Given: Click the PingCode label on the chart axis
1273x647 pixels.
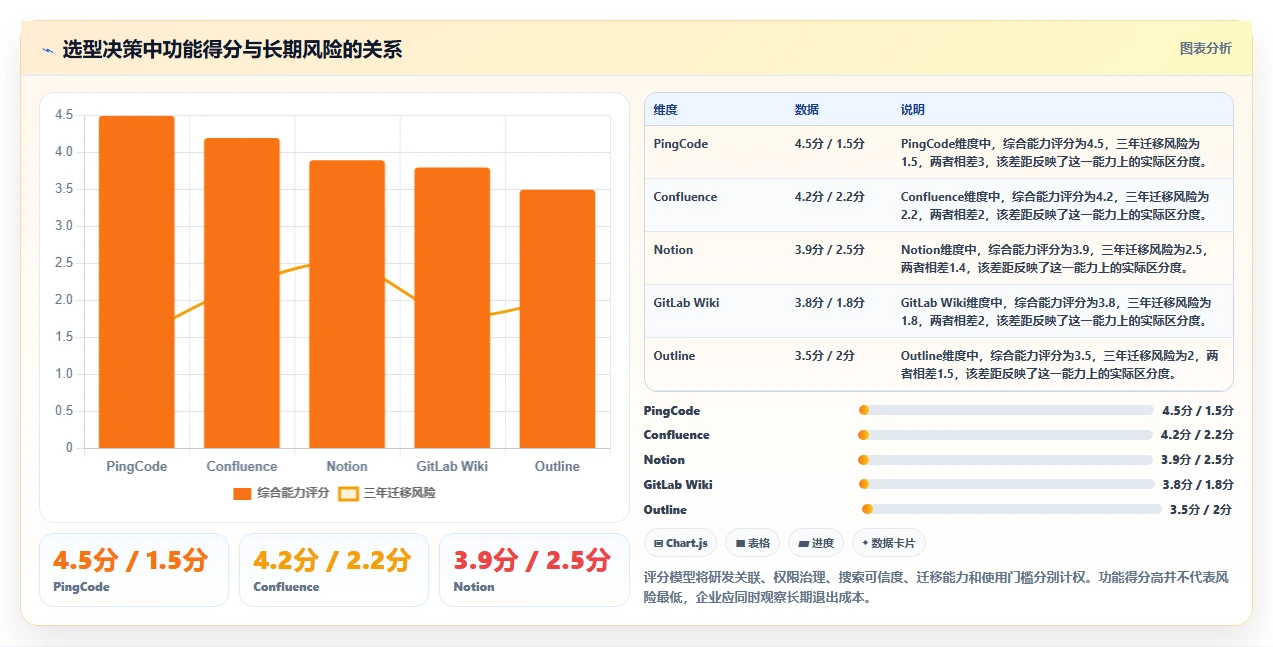Looking at the screenshot, I should [x=137, y=466].
